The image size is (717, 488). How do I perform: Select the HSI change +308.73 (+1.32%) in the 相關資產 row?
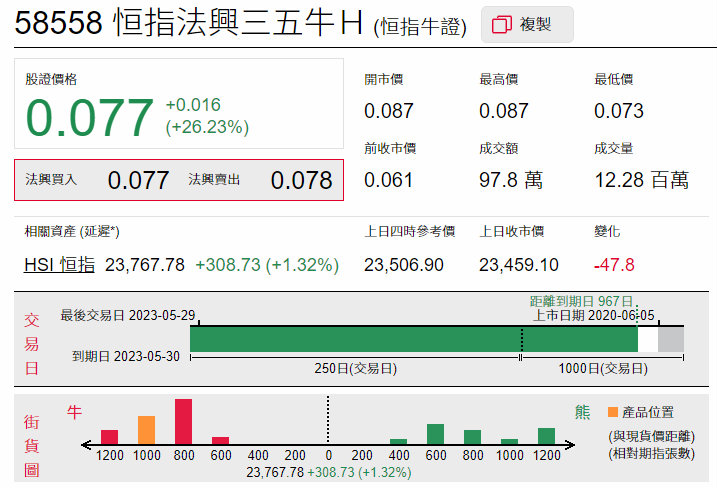[x=267, y=265]
